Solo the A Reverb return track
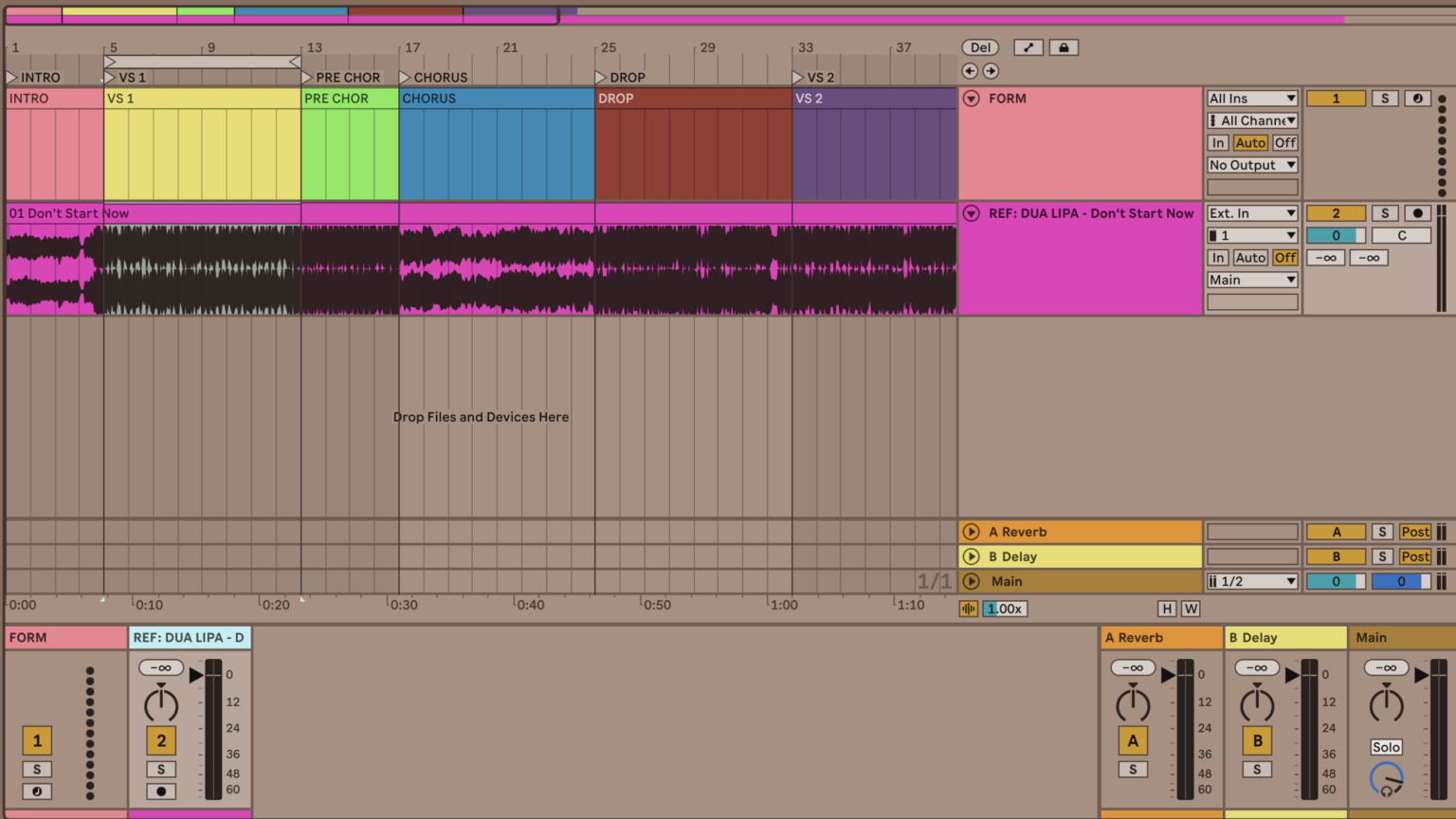Image resolution: width=1456 pixels, height=819 pixels. [x=1382, y=532]
